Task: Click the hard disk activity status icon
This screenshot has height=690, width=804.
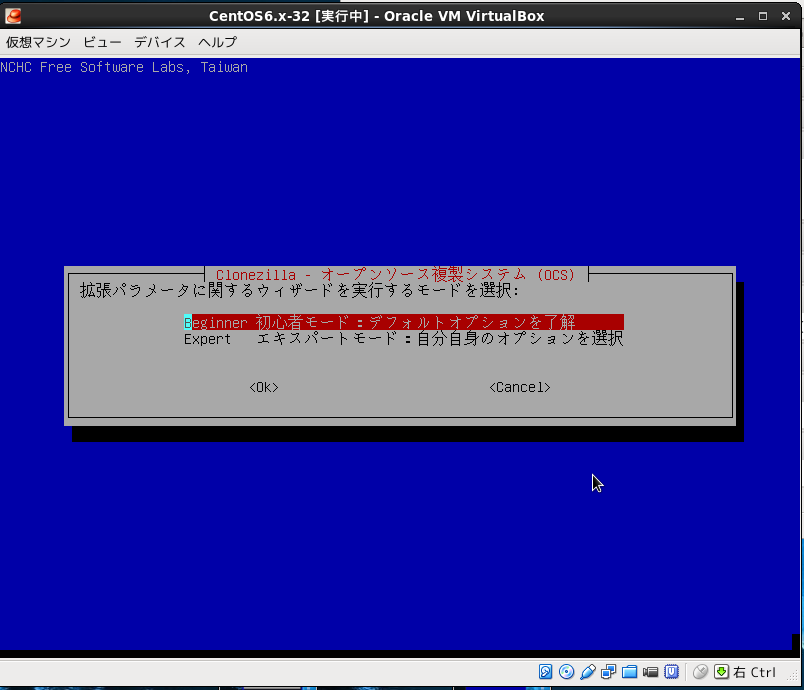Action: point(546,672)
